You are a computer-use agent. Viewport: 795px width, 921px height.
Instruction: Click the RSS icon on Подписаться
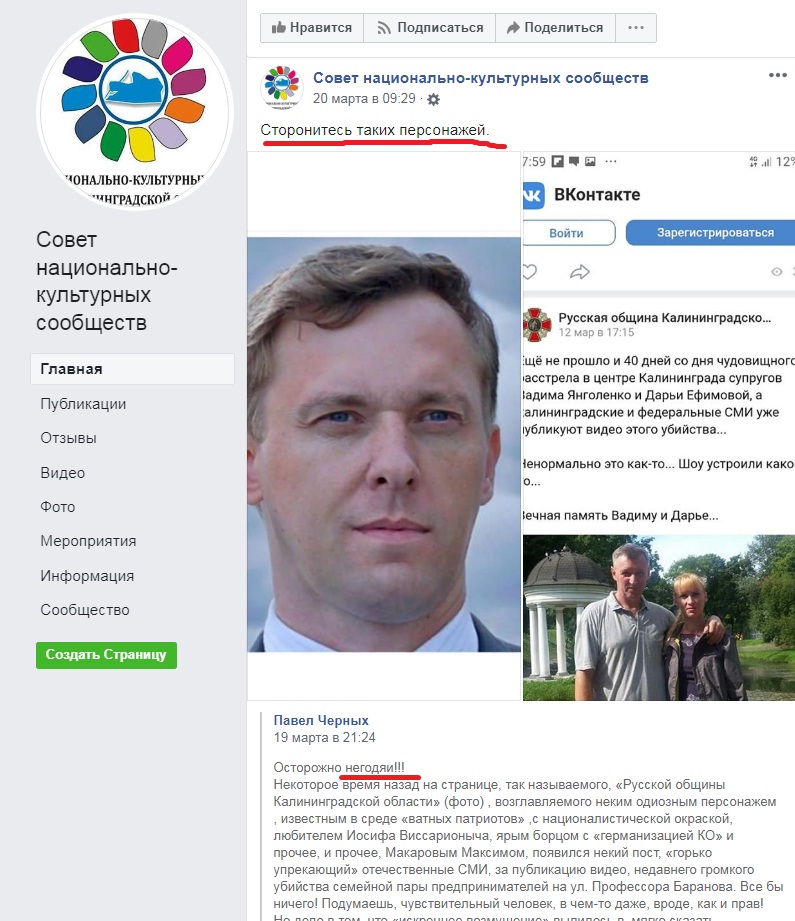coord(384,28)
